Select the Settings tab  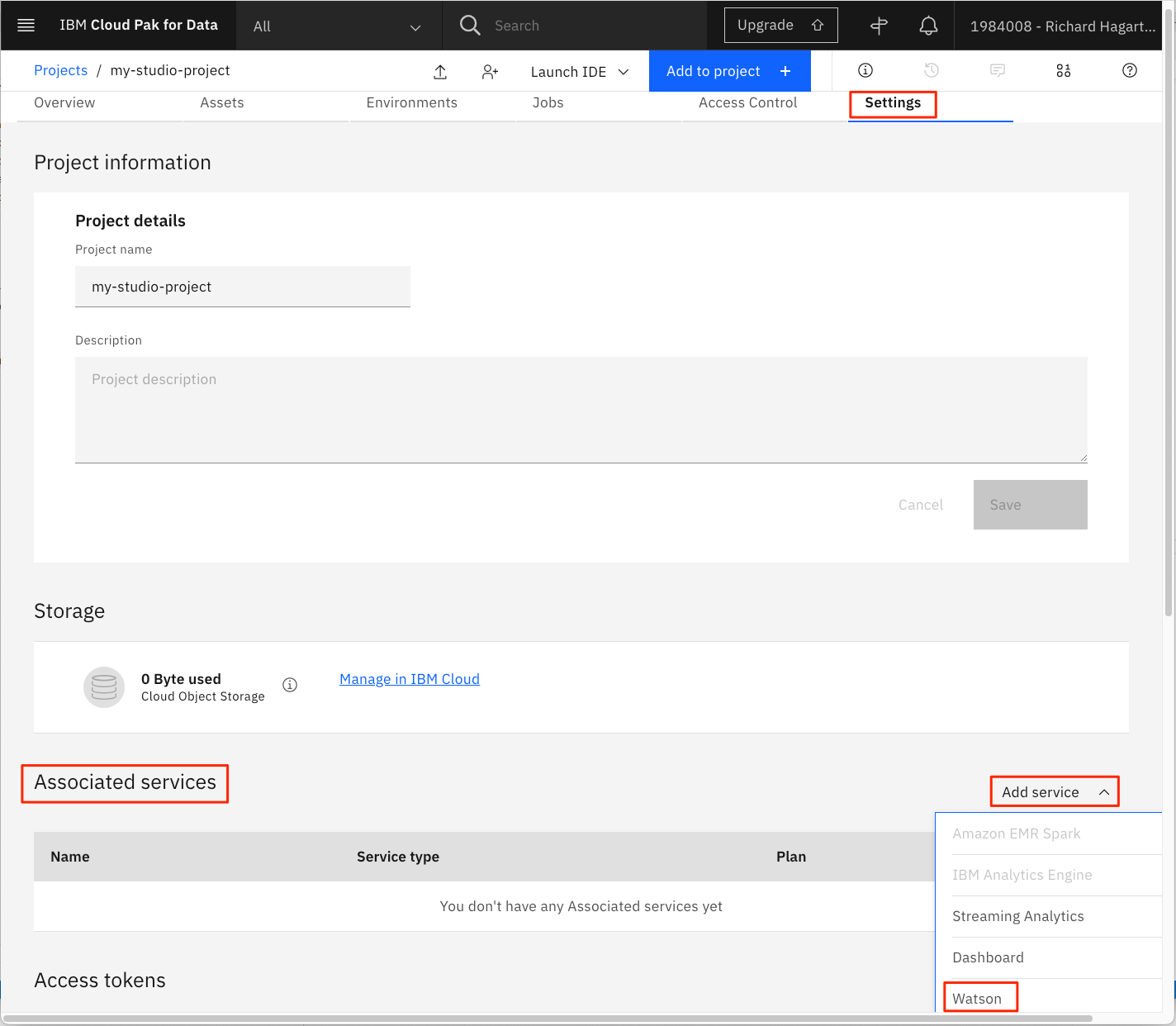point(893,102)
